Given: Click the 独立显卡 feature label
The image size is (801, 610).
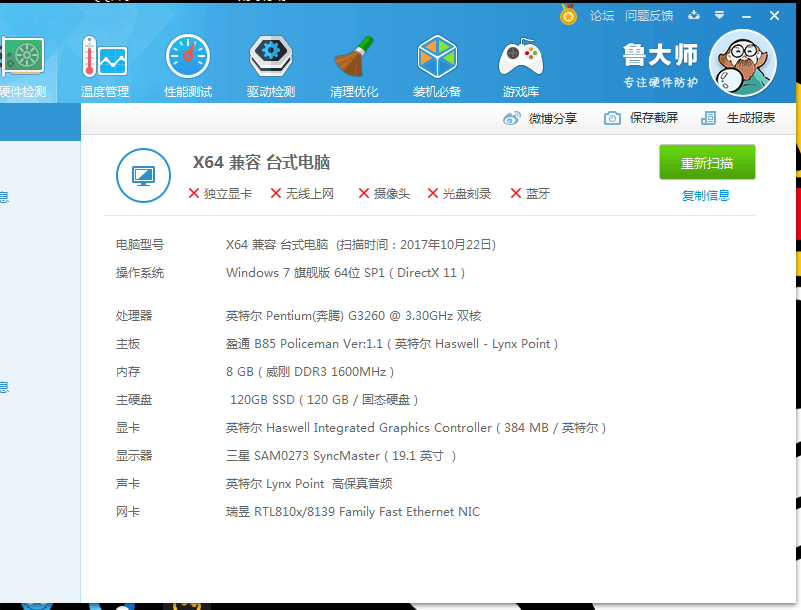Looking at the screenshot, I should pos(228,194).
